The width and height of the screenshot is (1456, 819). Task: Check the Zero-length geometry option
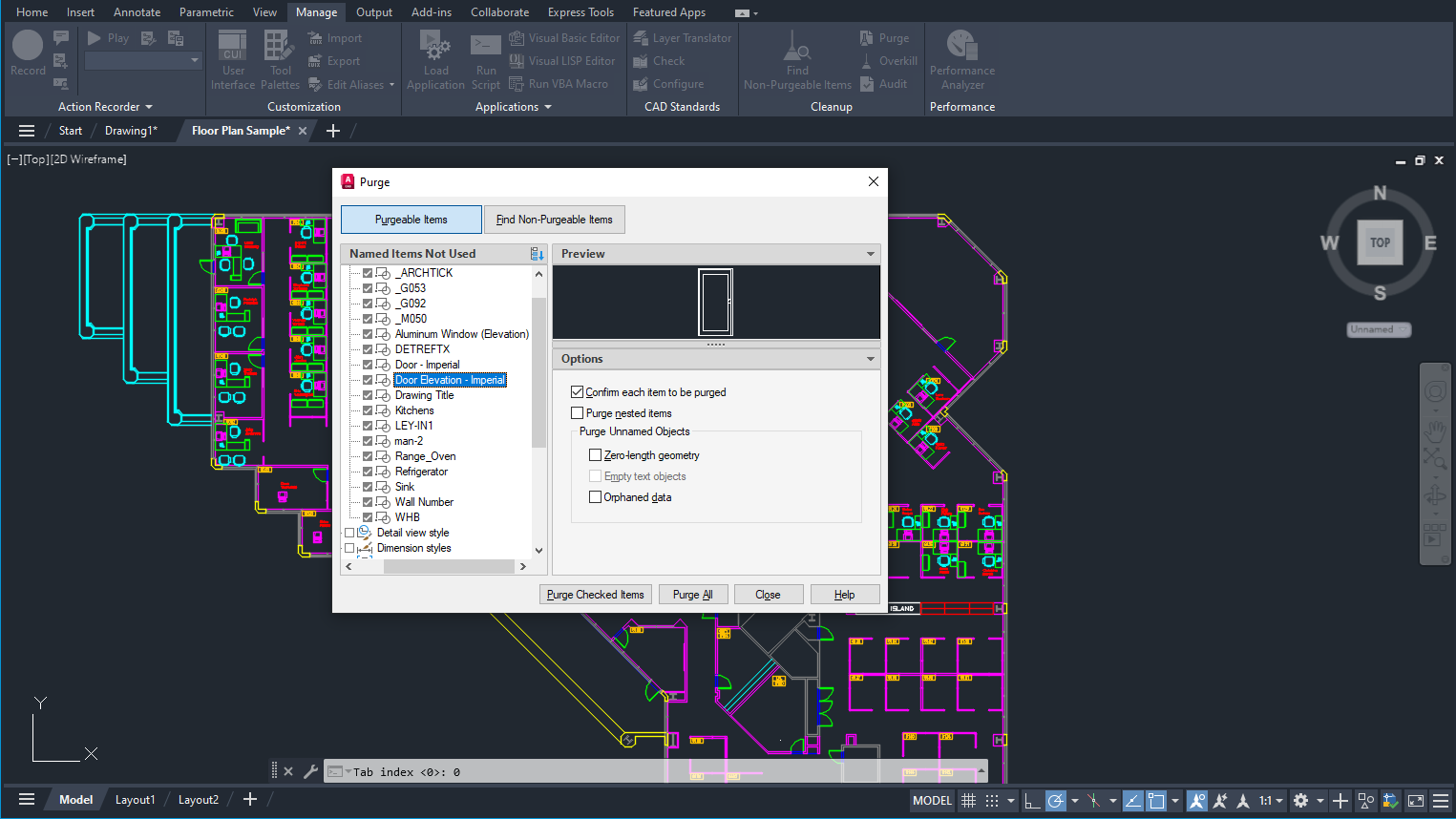pyautogui.click(x=596, y=454)
